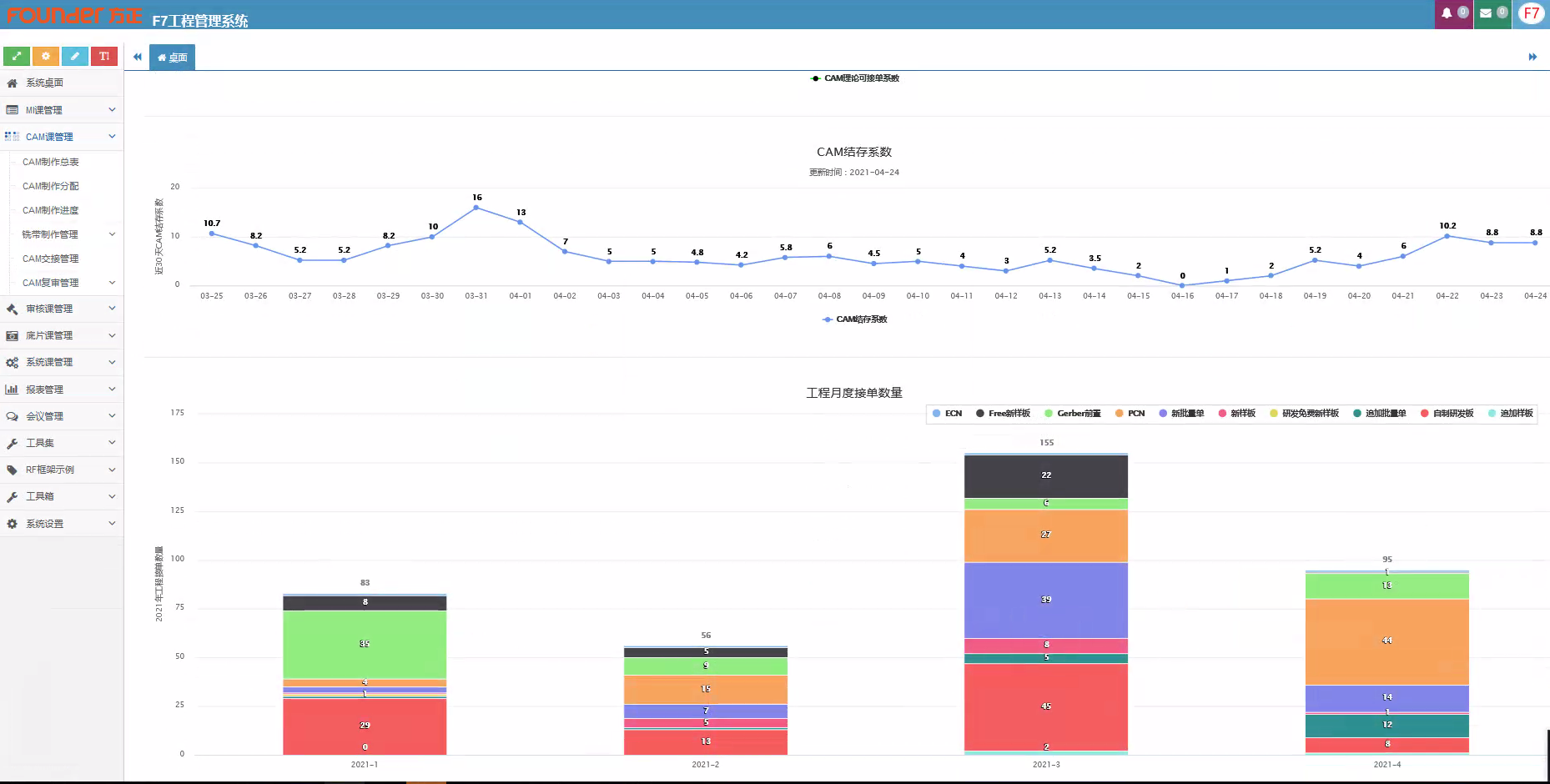This screenshot has height=784, width=1550.
Task: Open the CAM制作总表 link
Action: tap(51, 162)
